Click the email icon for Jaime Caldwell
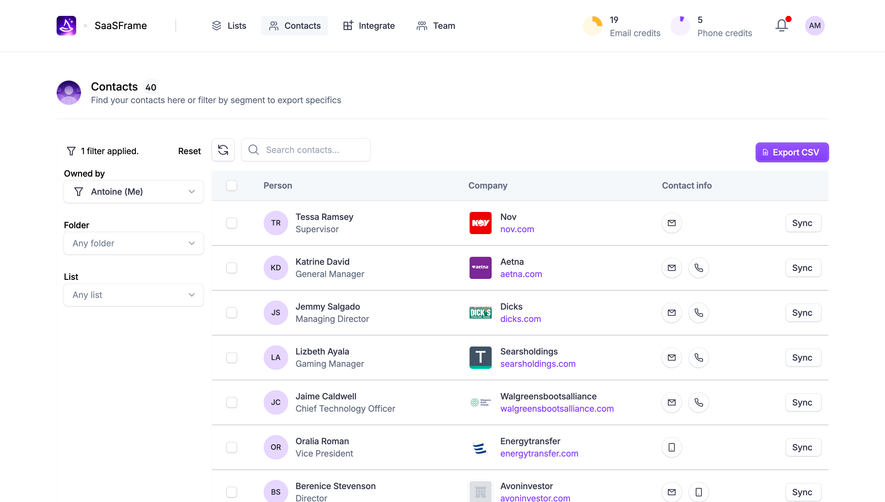885x502 pixels. click(672, 402)
